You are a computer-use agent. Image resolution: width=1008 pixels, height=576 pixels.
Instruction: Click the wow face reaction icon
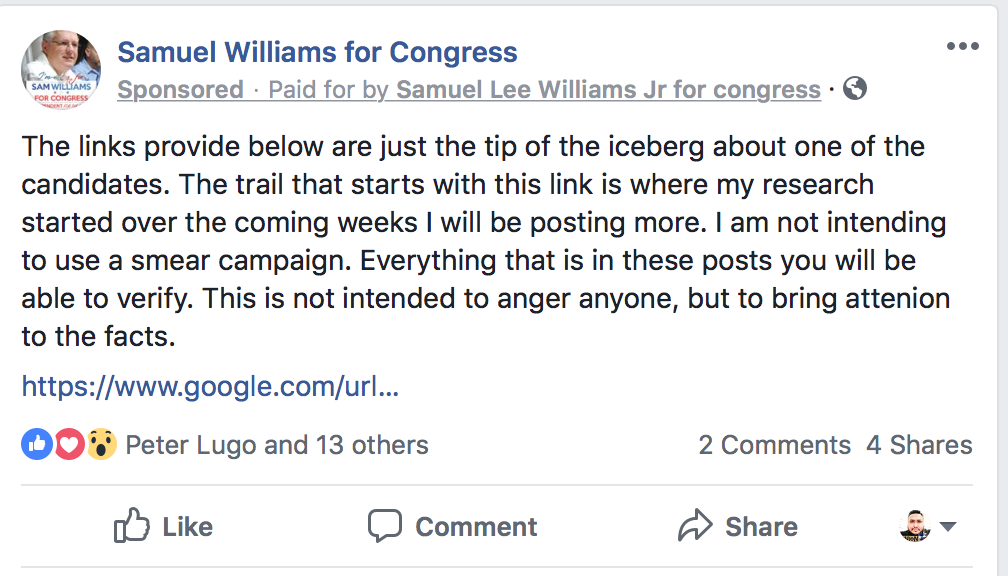coord(101,444)
